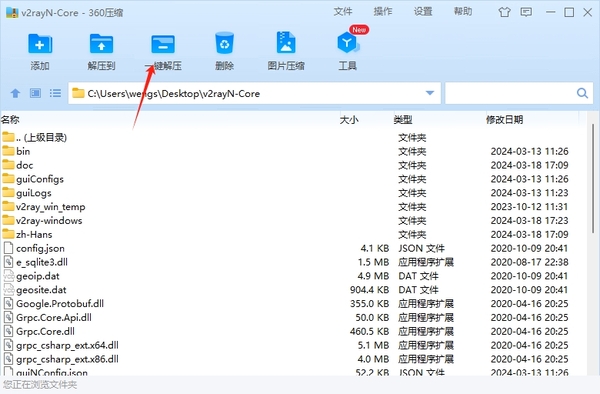Click the 解压到 (Extract to) icon

[101, 44]
